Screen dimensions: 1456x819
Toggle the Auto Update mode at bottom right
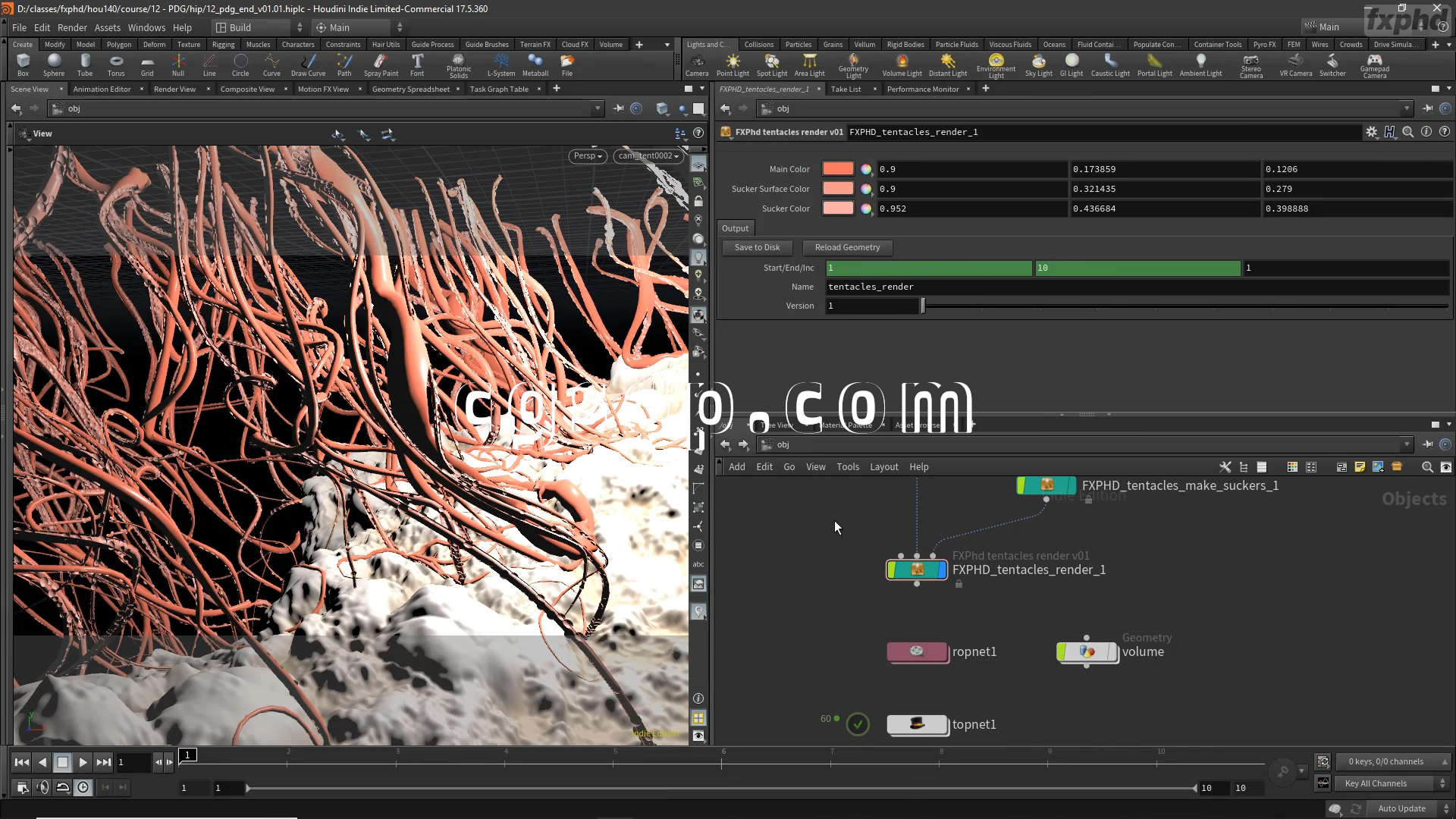pos(1401,808)
